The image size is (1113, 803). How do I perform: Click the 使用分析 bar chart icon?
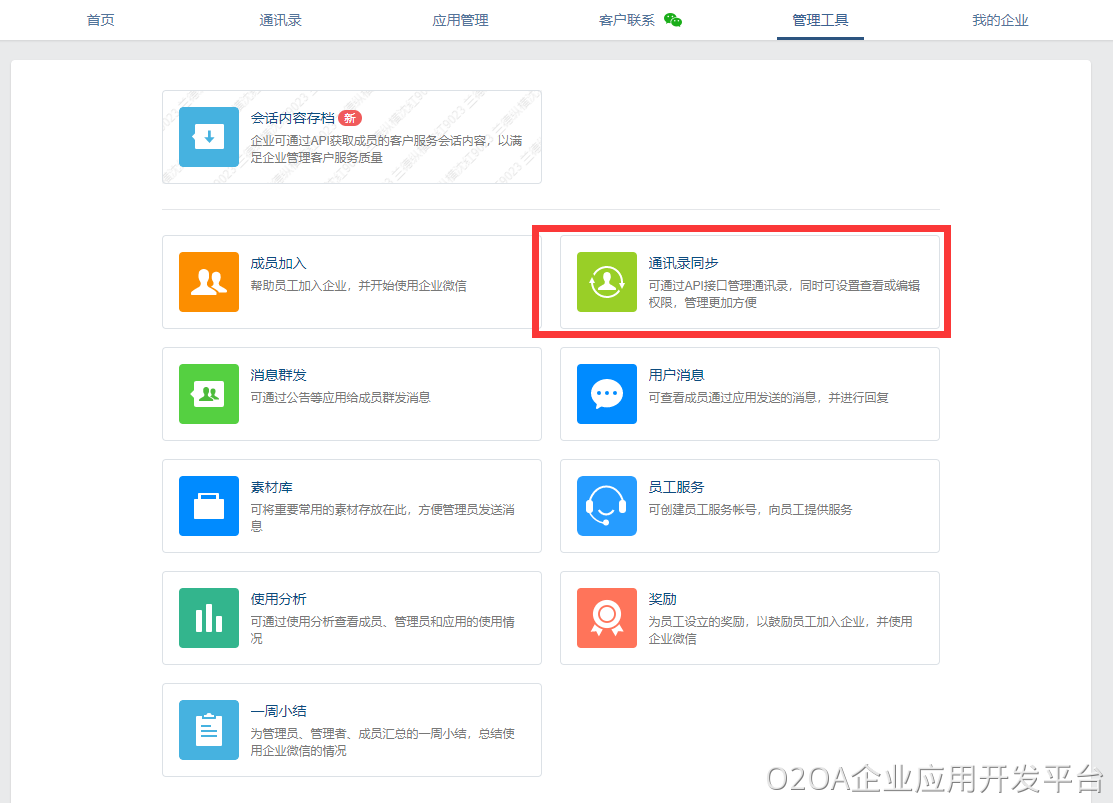[208, 618]
